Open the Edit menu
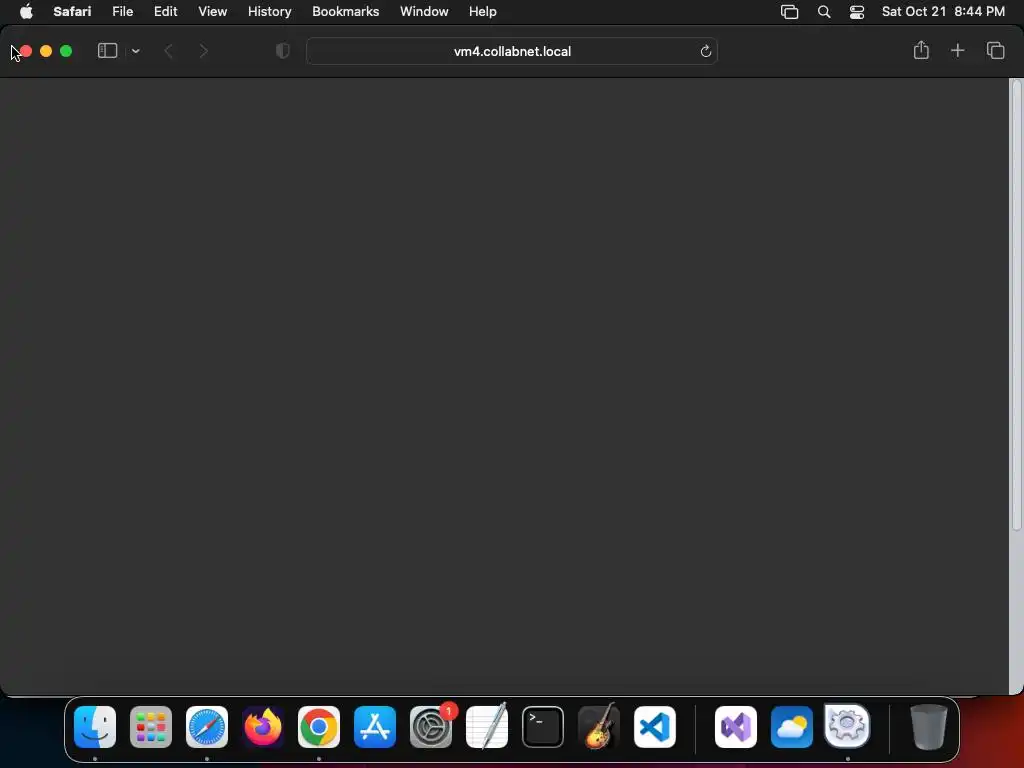The height and width of the screenshot is (768, 1024). tap(165, 12)
